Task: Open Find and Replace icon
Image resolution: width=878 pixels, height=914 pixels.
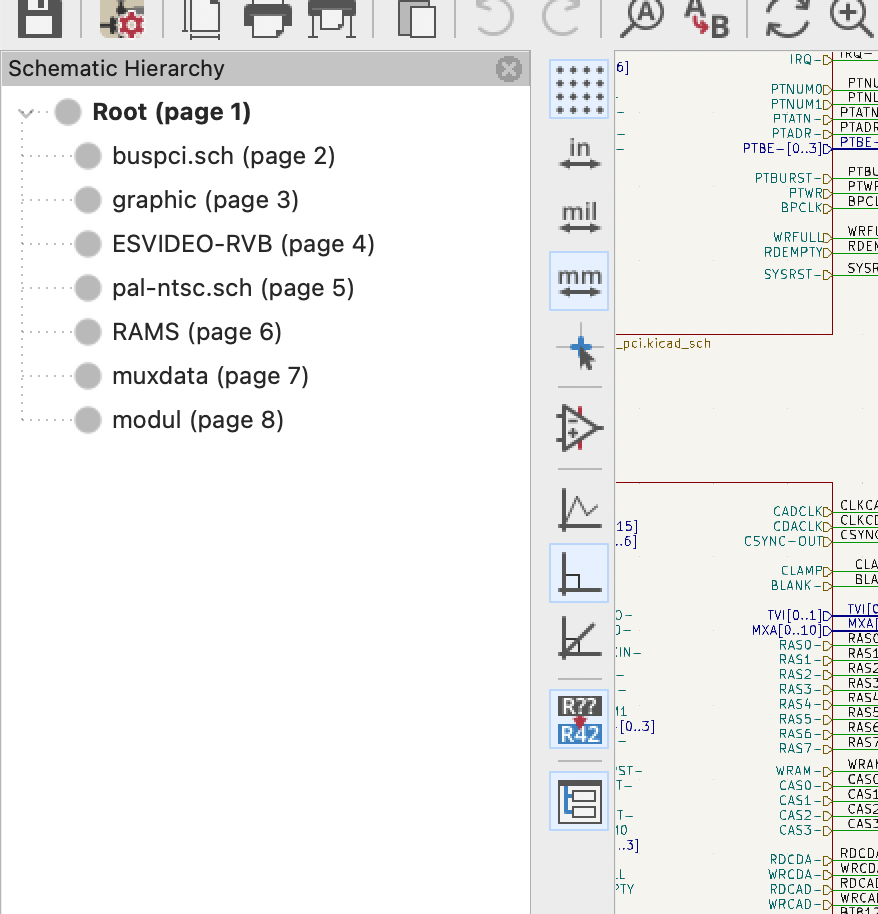Action: (x=705, y=17)
